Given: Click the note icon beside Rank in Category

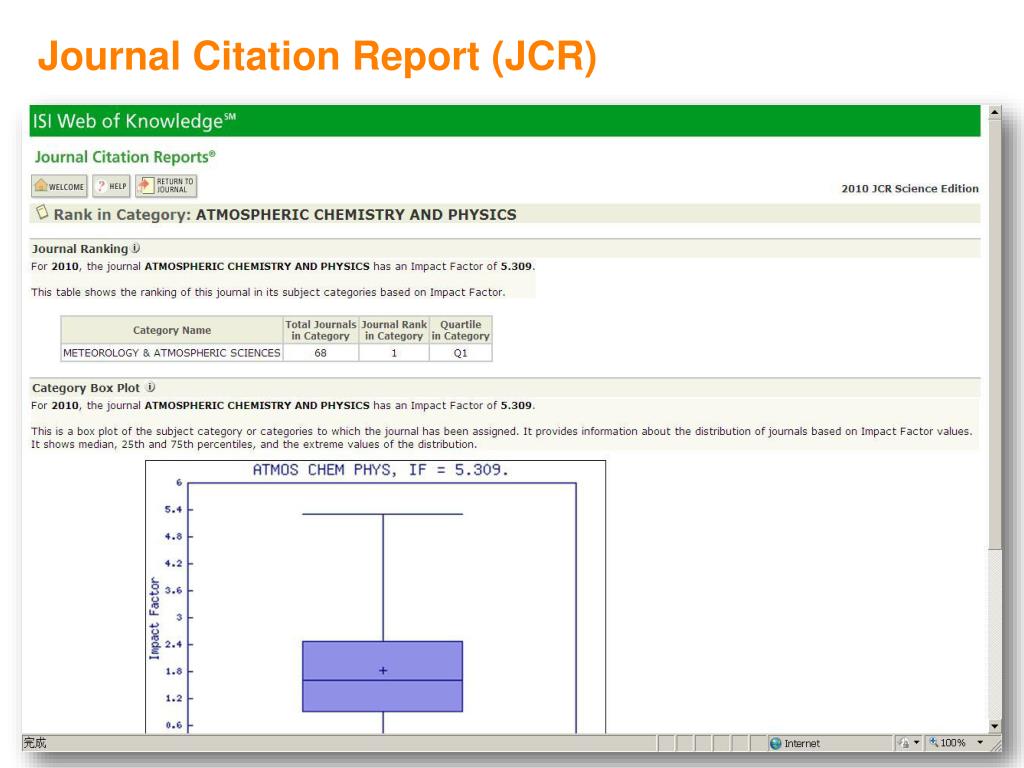Looking at the screenshot, I should tap(42, 213).
